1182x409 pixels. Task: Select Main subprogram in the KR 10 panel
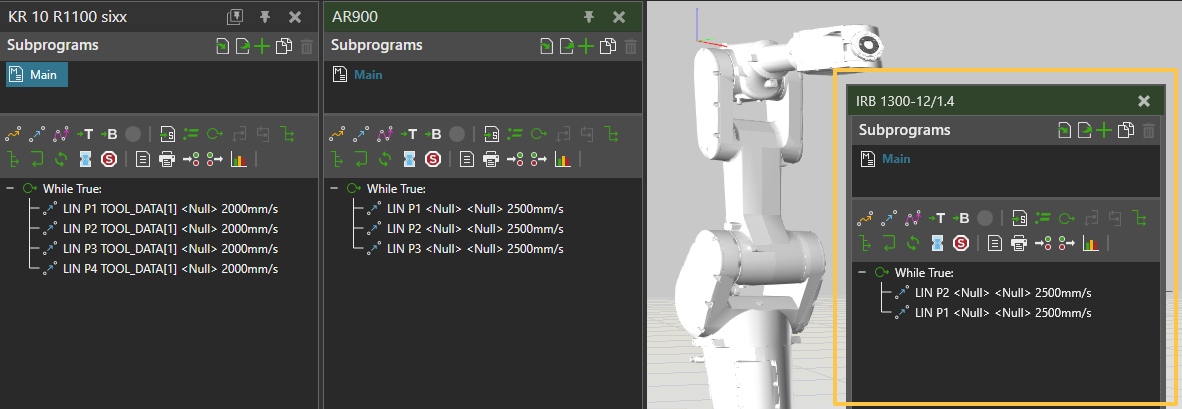pos(36,75)
